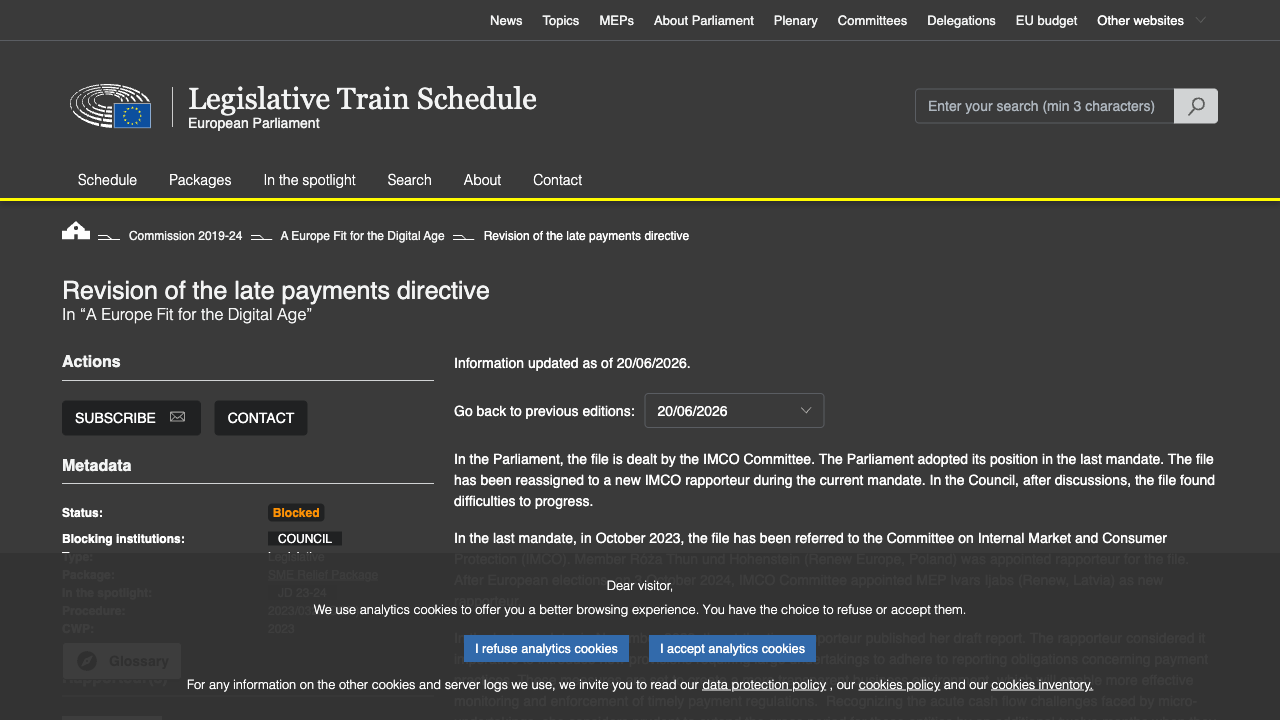Open the Contact navigation tab

[557, 180]
